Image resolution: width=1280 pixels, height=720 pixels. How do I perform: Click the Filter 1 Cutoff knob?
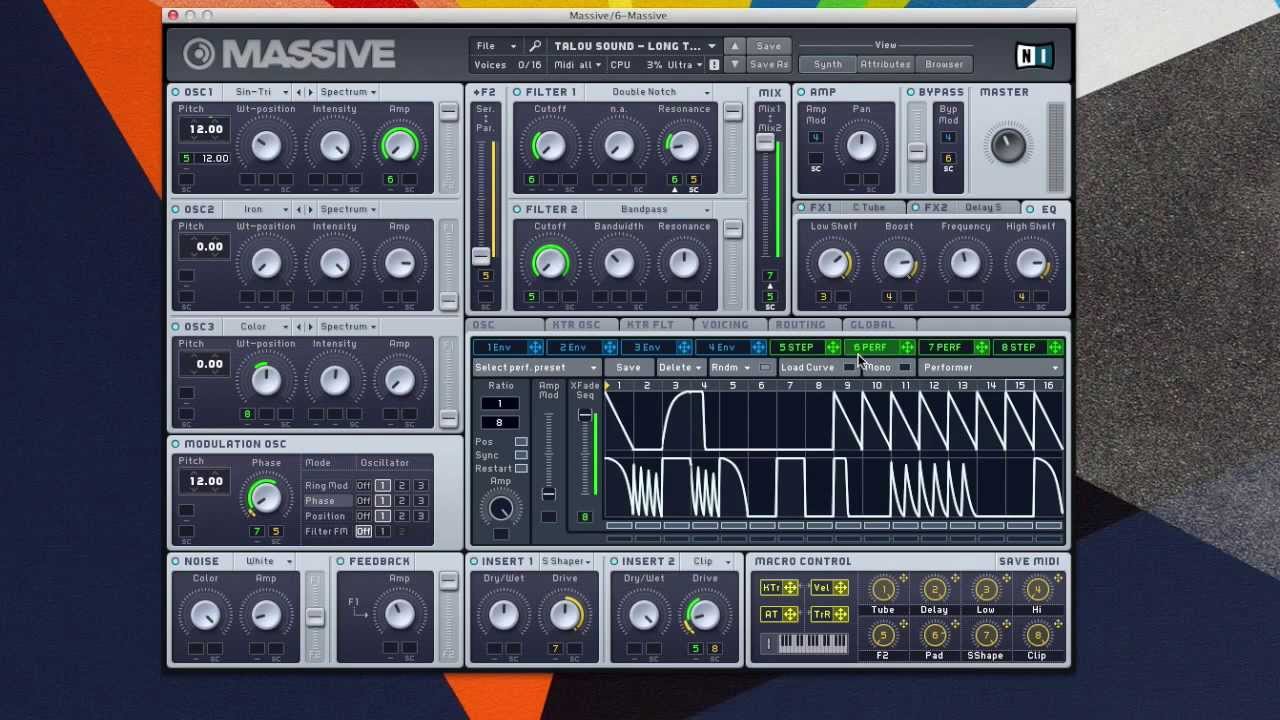pyautogui.click(x=549, y=147)
